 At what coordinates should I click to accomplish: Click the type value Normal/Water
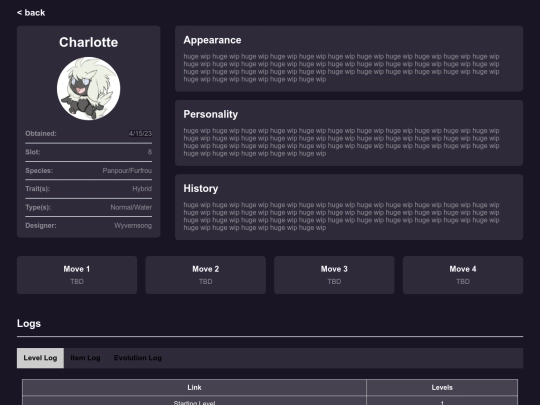coord(131,207)
